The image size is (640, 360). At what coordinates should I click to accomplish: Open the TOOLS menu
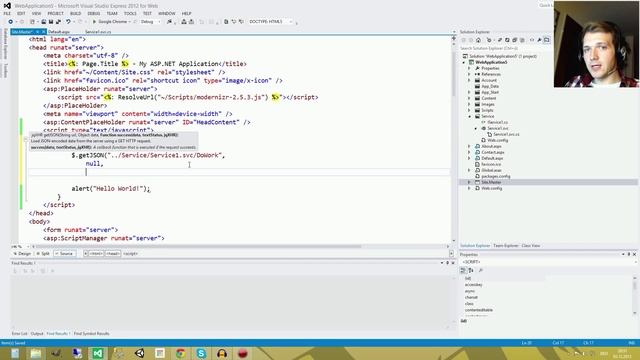(x=130, y=13)
